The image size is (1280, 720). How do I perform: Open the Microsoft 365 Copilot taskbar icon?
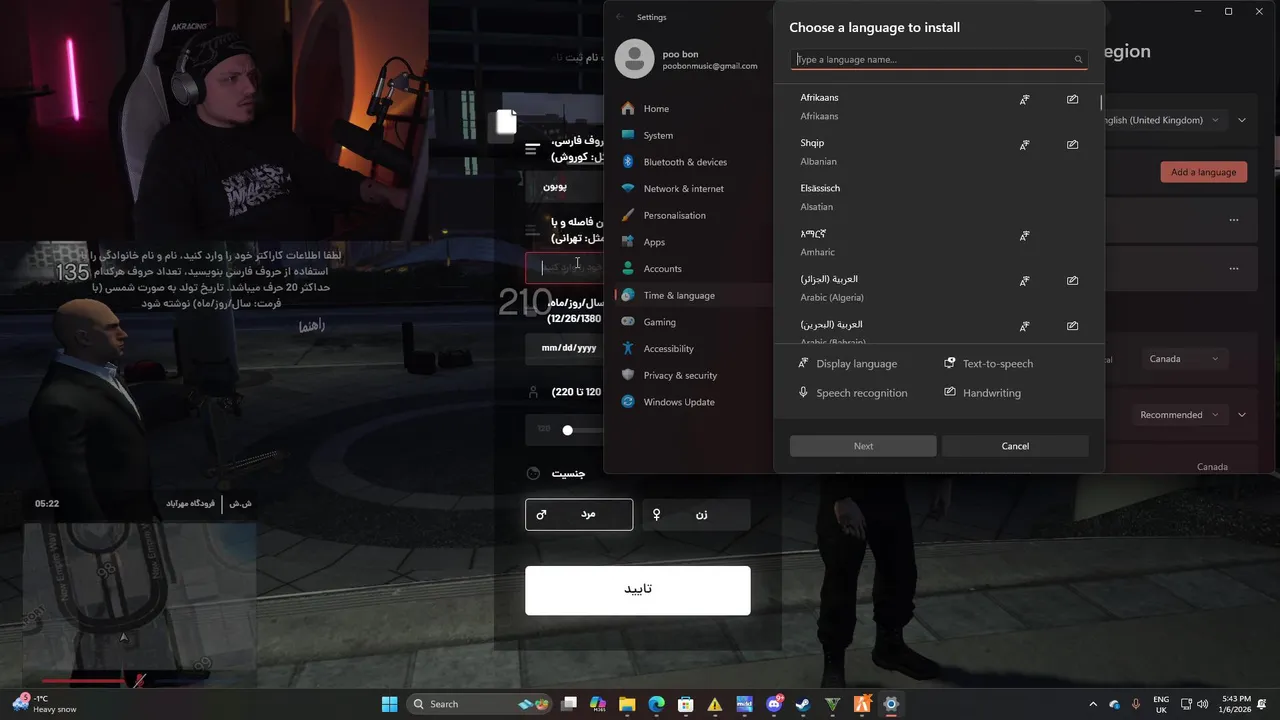(x=598, y=704)
